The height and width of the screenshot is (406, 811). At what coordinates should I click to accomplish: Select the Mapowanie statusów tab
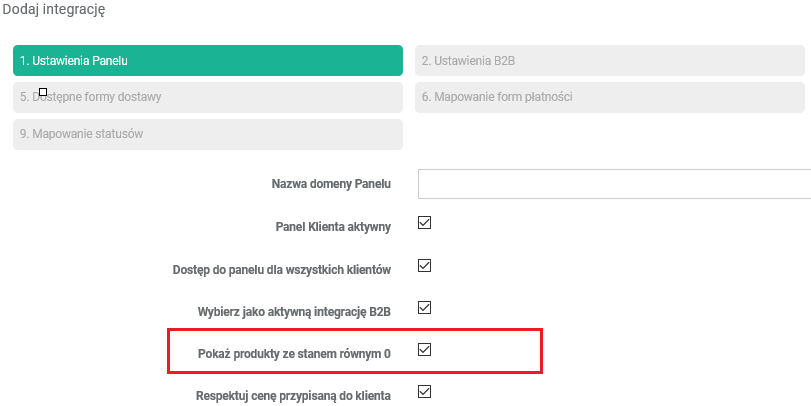[x=208, y=134]
